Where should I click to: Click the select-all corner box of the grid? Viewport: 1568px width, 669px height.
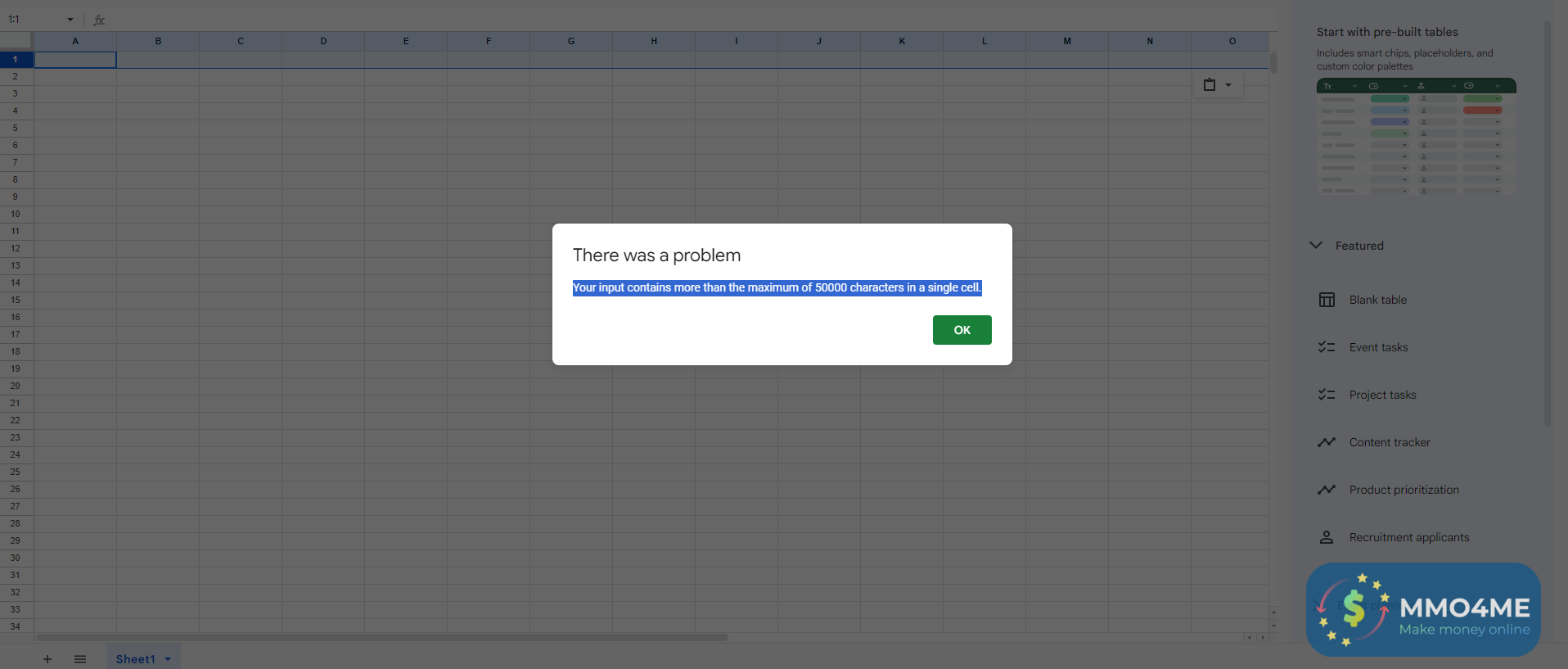[x=16, y=41]
